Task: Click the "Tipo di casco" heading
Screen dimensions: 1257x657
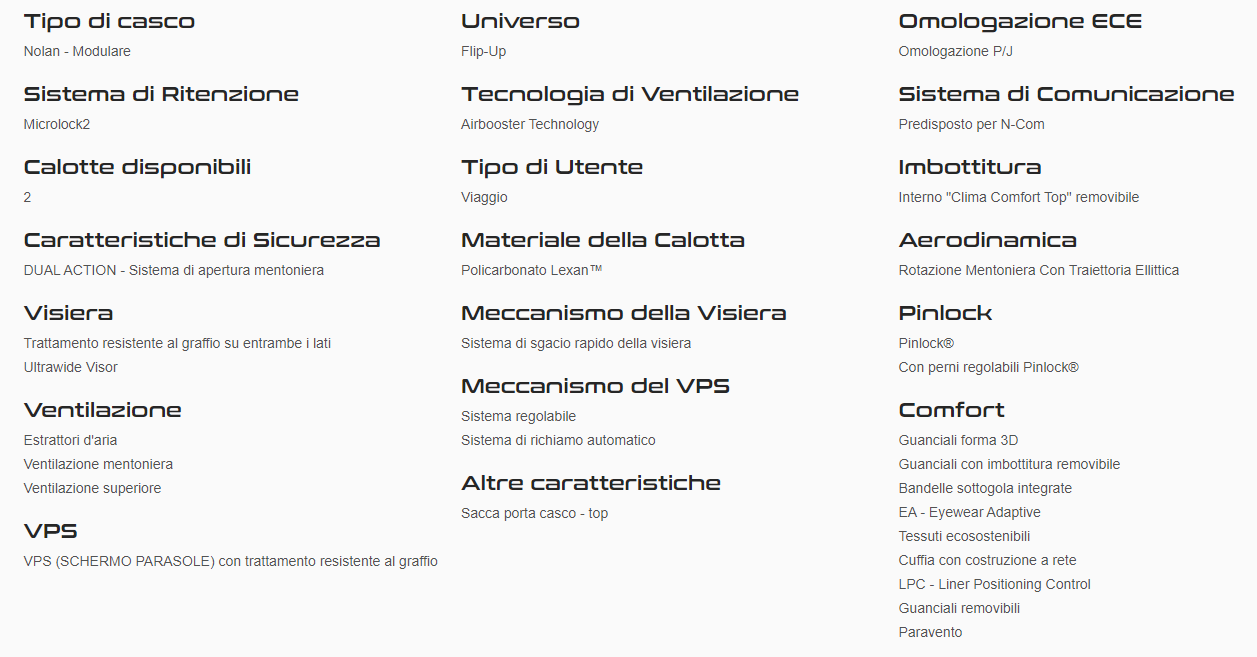Action: (x=109, y=21)
